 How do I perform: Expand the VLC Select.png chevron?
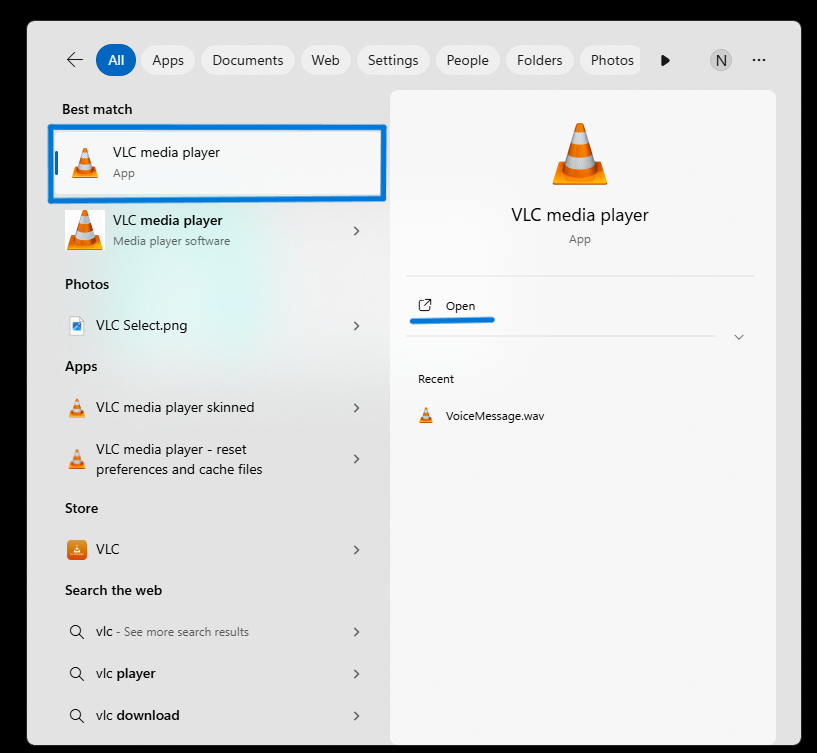pos(356,326)
